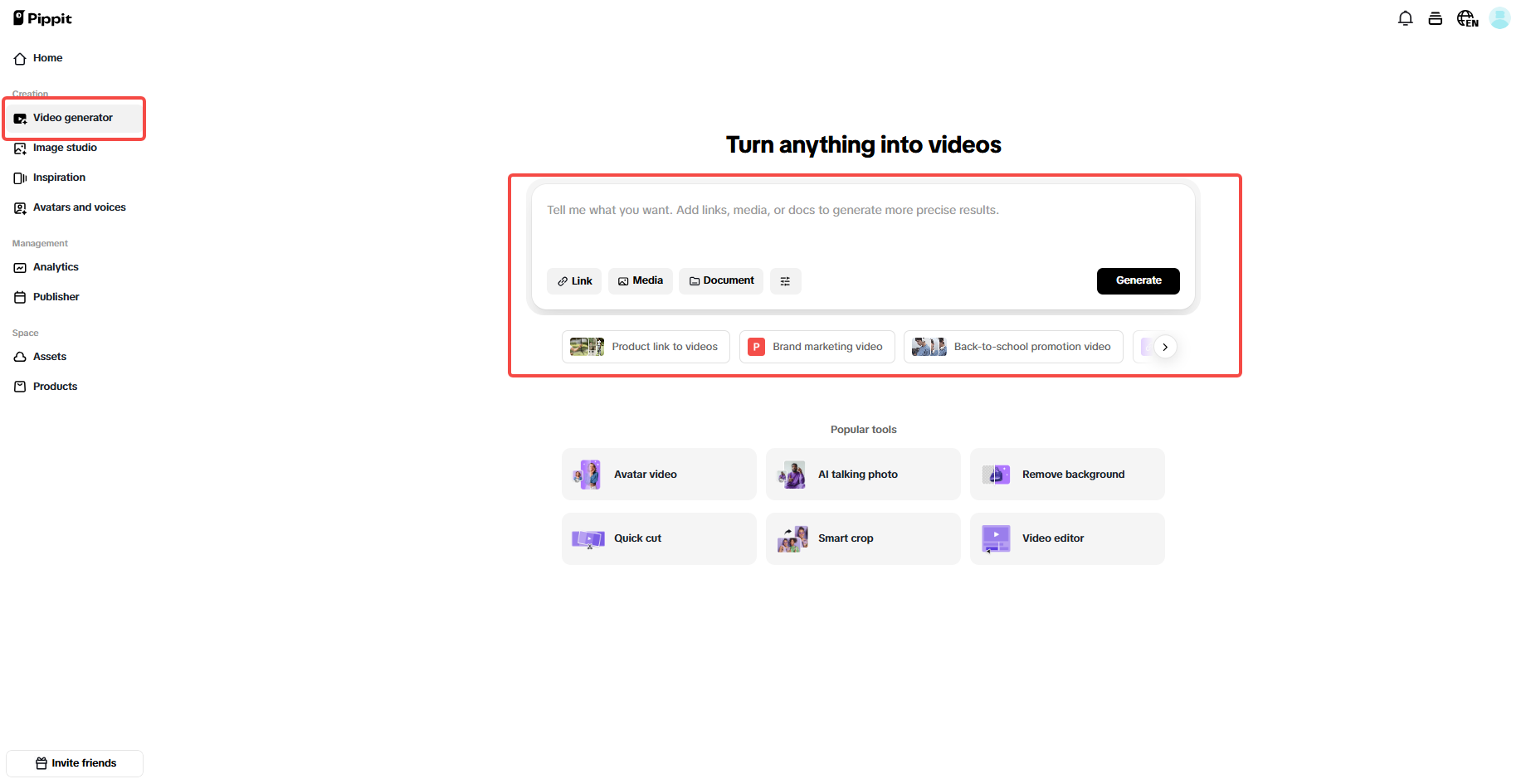Open the user profile avatar
Image resolution: width=1531 pixels, height=784 pixels.
(x=1499, y=18)
